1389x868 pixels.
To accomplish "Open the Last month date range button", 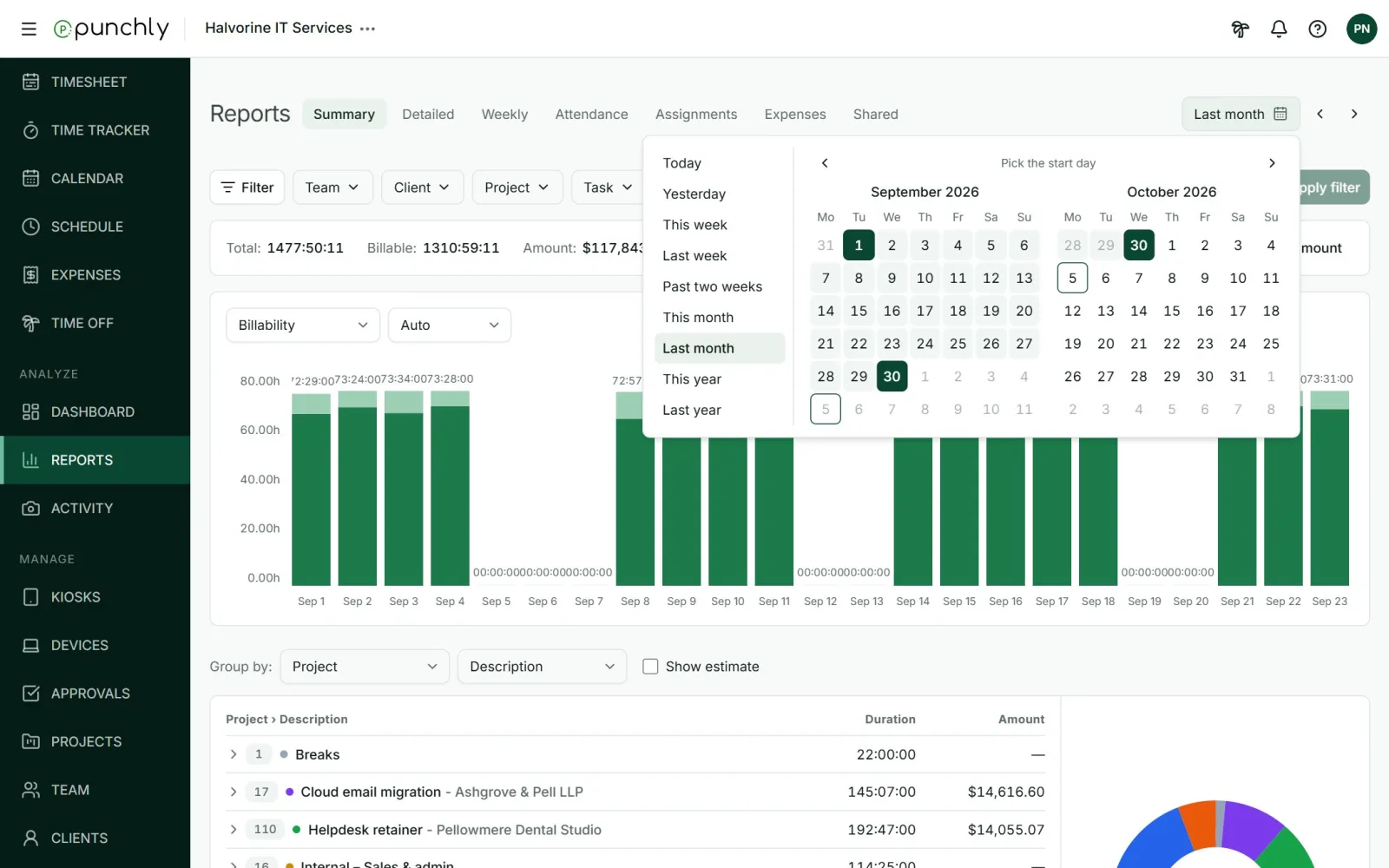I will 1241,114.
